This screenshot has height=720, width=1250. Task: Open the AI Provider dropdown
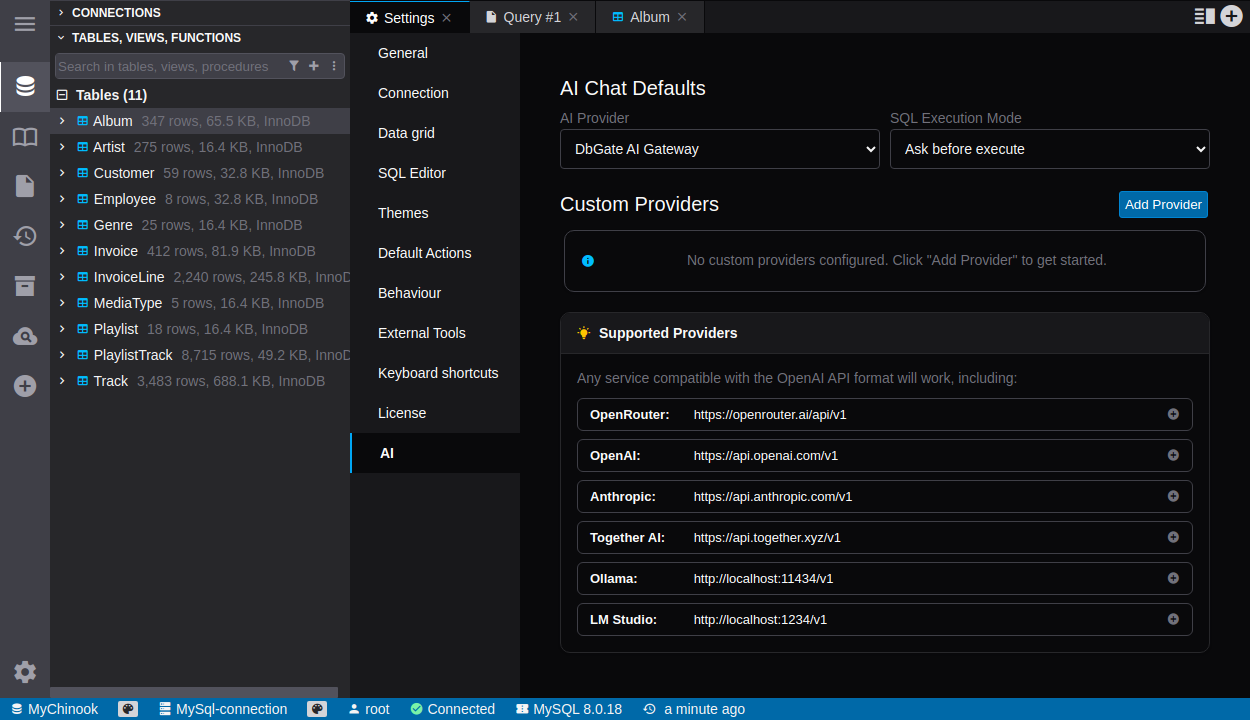click(719, 149)
